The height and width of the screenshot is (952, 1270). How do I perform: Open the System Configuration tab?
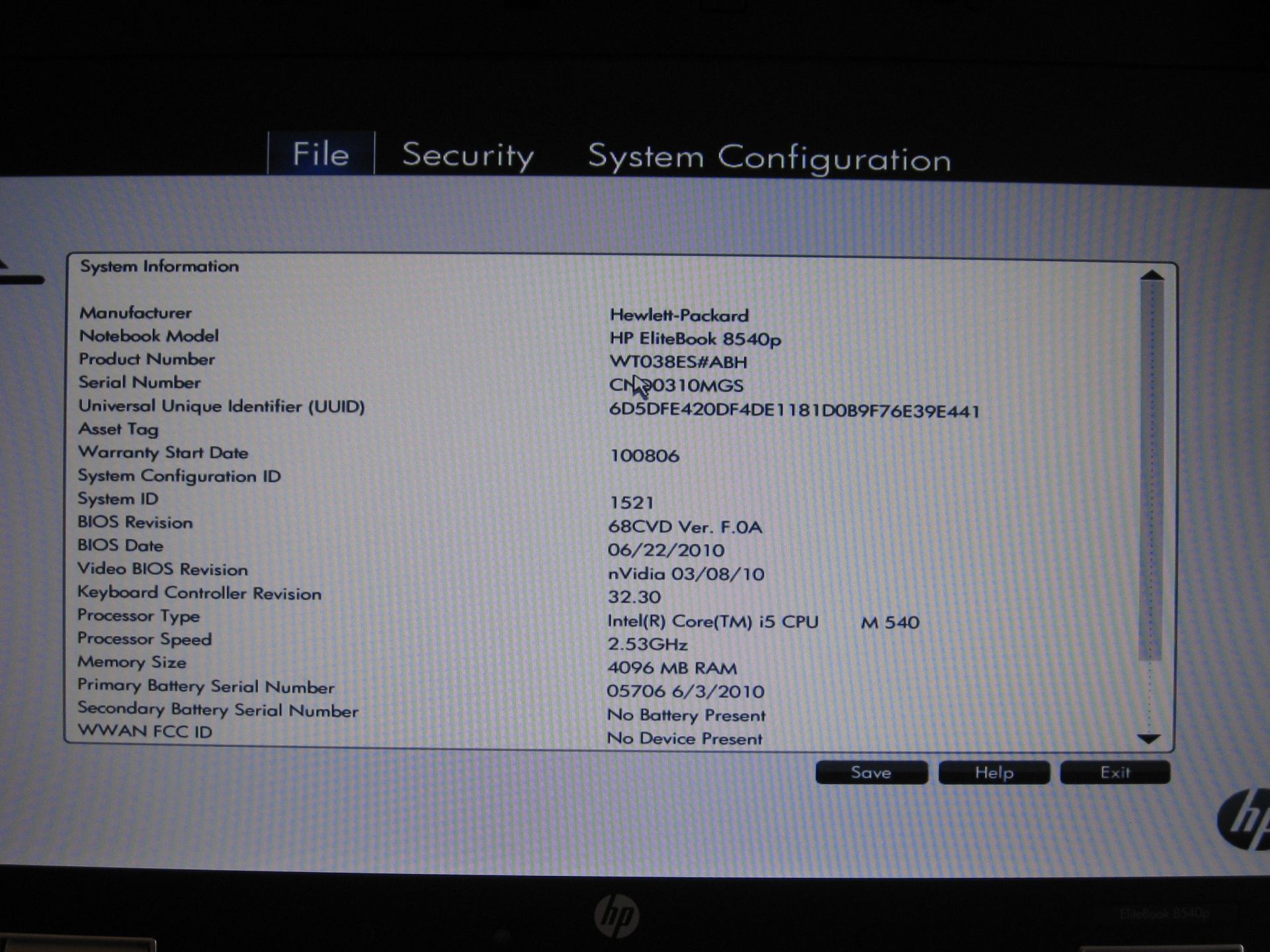[769, 158]
